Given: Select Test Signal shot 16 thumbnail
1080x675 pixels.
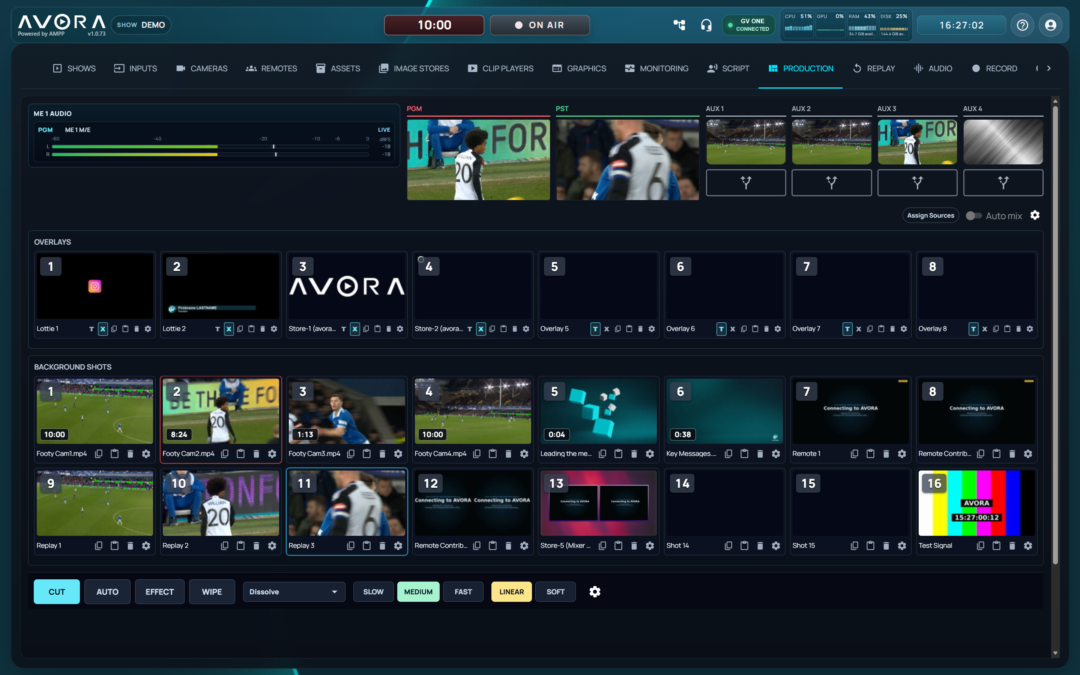Looking at the screenshot, I should [x=977, y=503].
